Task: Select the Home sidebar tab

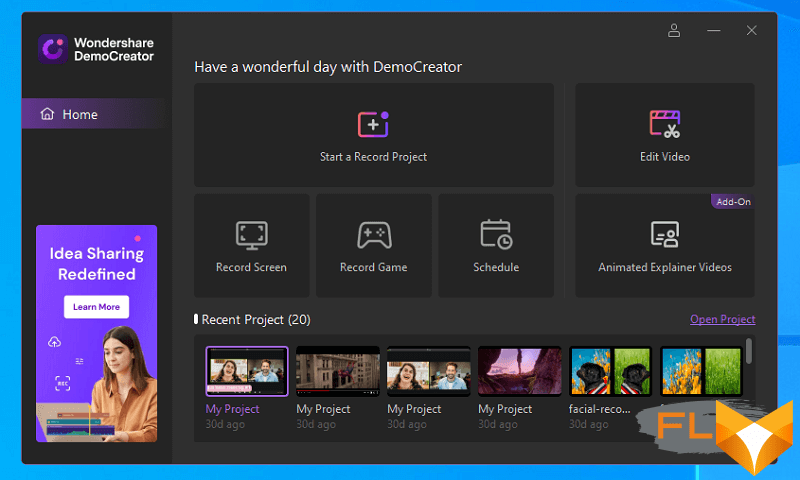Action: 80,114
